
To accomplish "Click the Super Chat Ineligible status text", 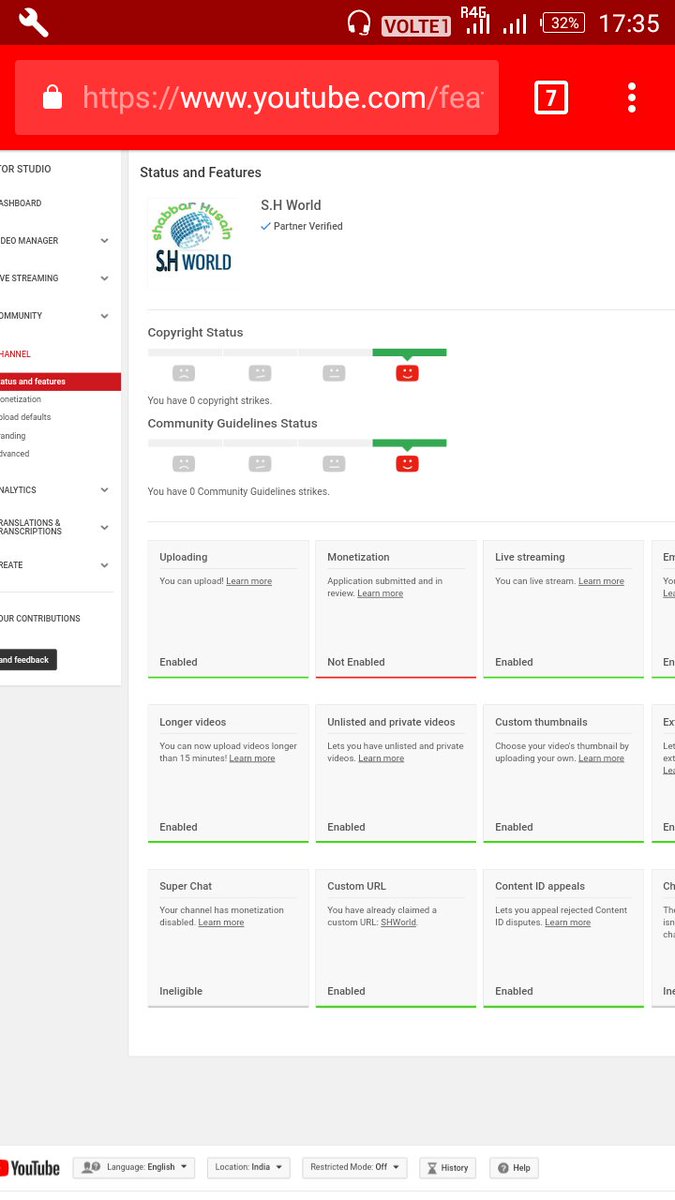I will click(x=181, y=991).
